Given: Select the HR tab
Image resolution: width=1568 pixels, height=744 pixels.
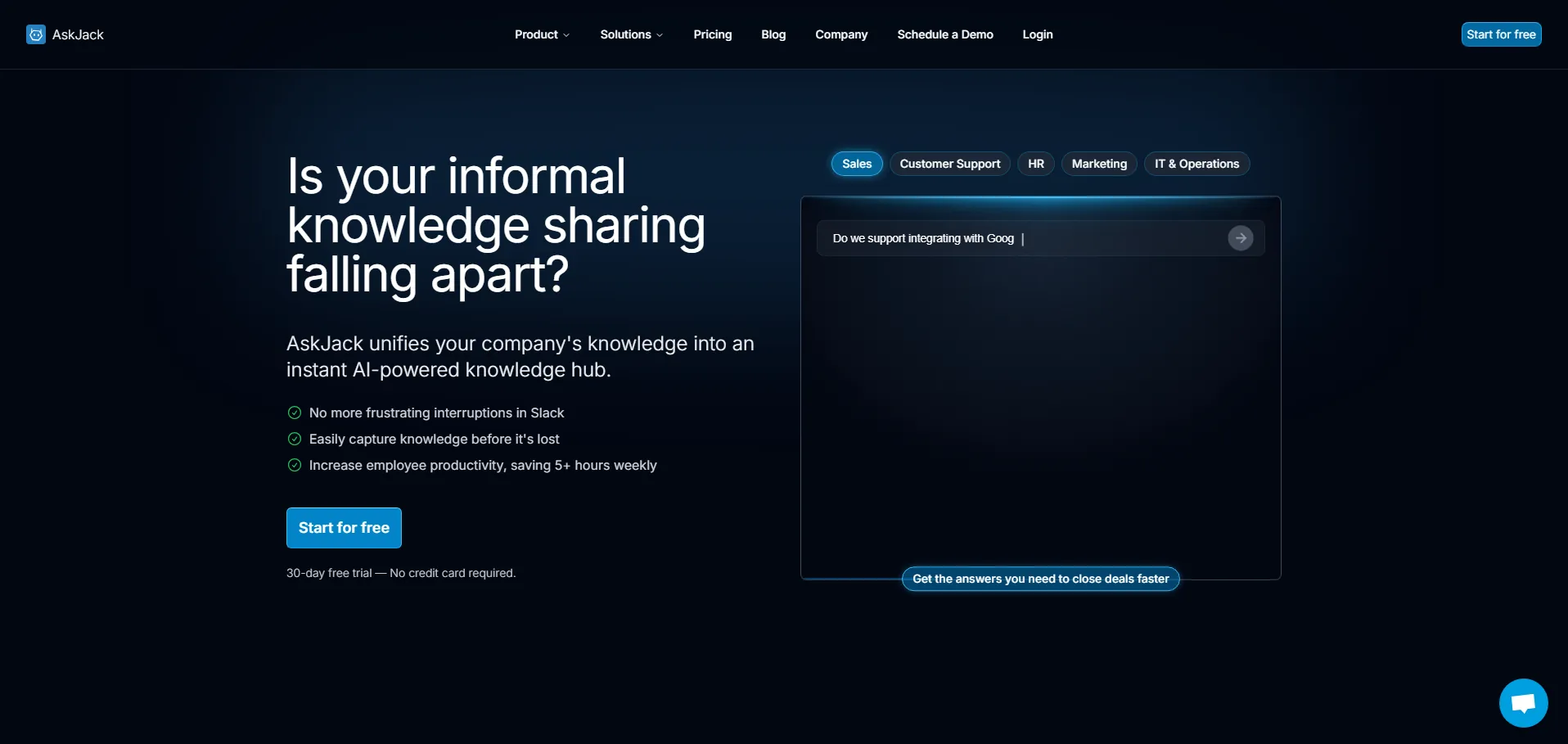Looking at the screenshot, I should [1035, 164].
